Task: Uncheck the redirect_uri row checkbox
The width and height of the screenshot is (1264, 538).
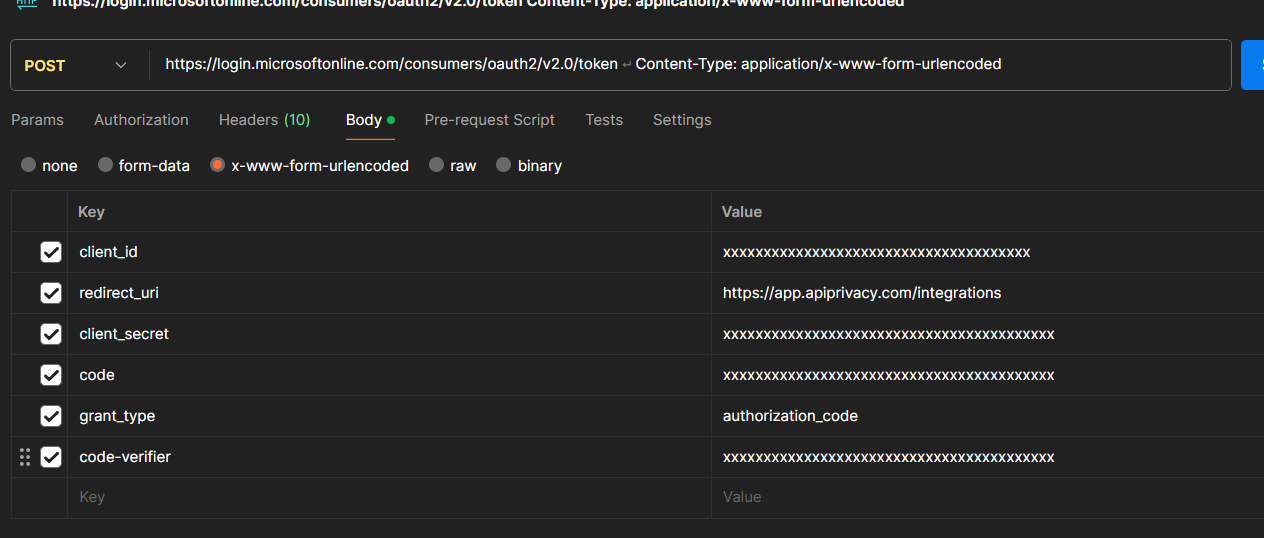Action: tap(51, 293)
